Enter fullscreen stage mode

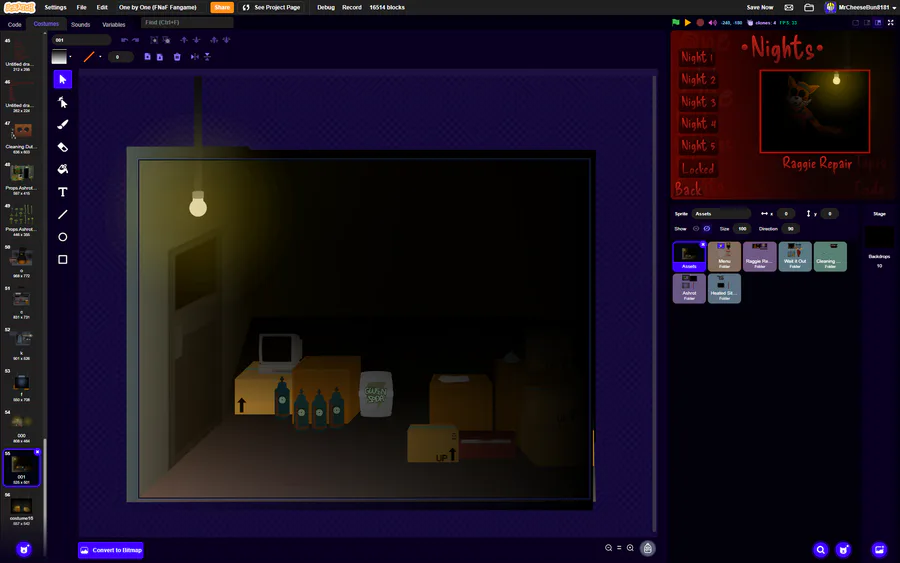(890, 22)
